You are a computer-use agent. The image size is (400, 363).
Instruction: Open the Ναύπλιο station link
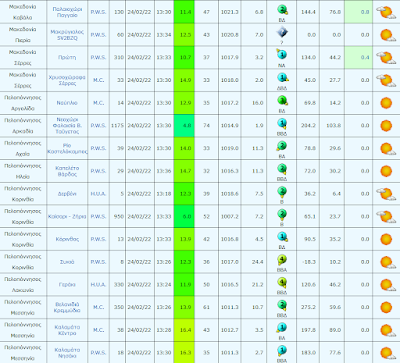[x=67, y=103]
